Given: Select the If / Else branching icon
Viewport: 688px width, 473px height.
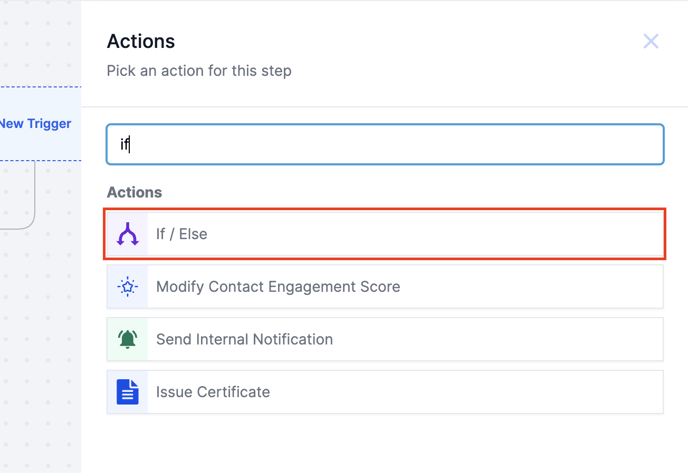Looking at the screenshot, I should coord(128,234).
